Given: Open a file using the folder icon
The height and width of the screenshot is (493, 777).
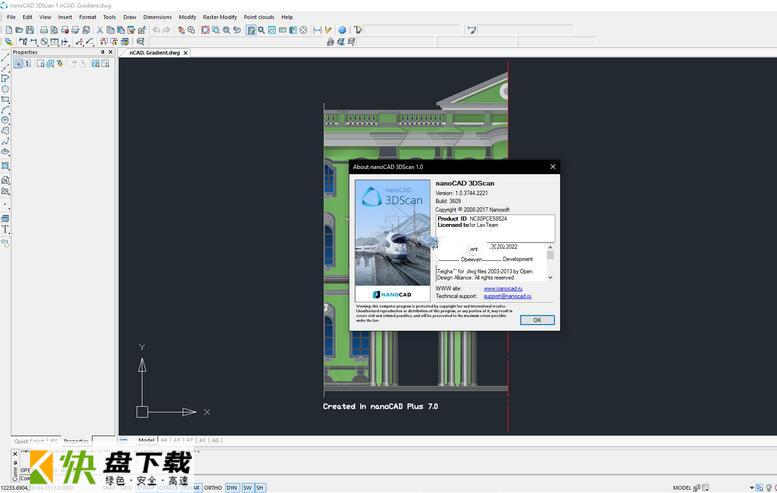Looking at the screenshot, I should click(19, 30).
